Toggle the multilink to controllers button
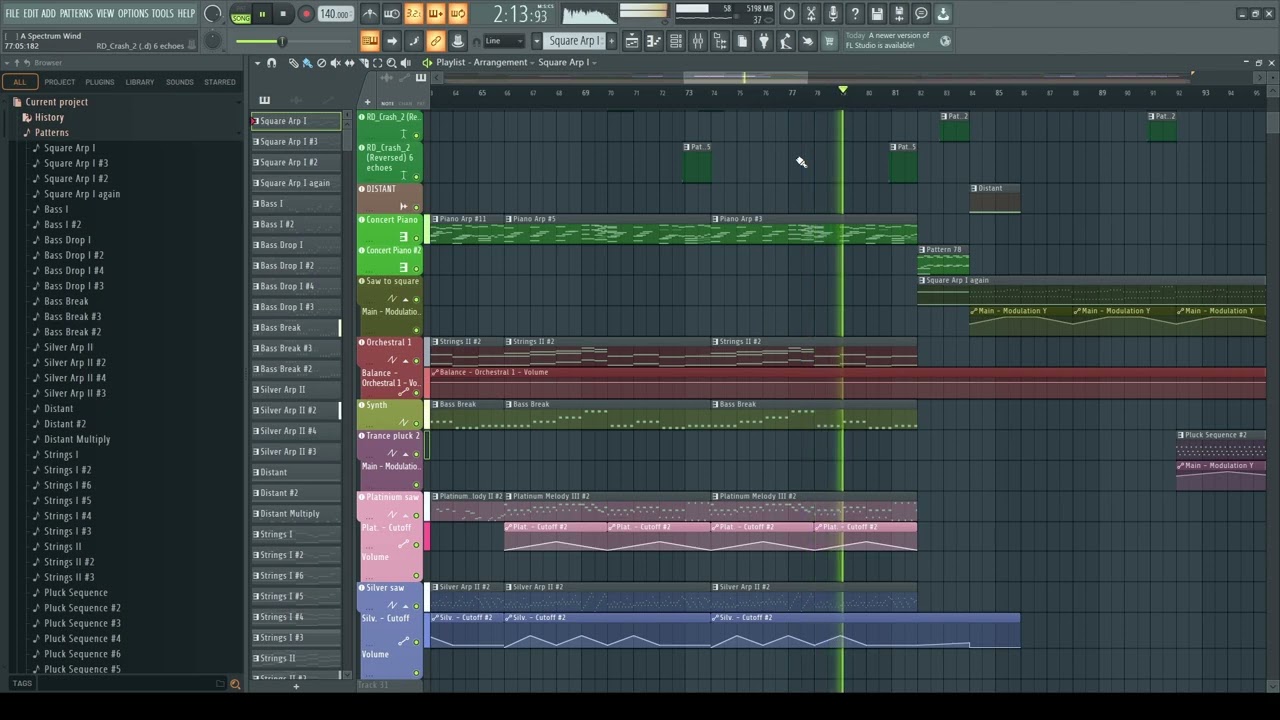 pos(436,41)
